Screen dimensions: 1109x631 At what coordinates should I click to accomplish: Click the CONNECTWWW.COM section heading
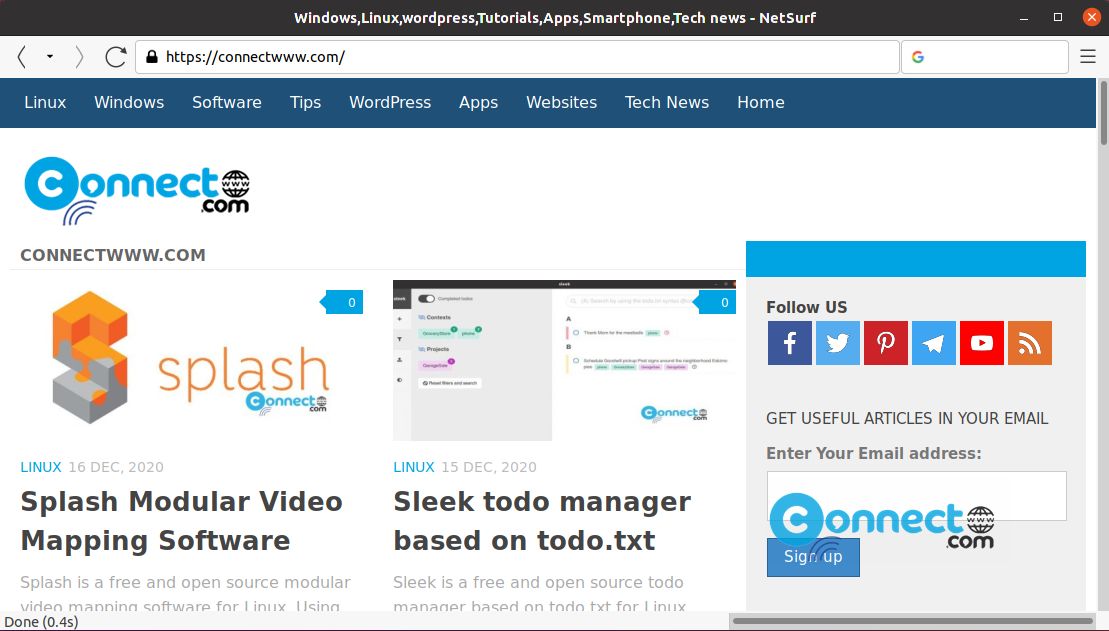[x=113, y=255]
